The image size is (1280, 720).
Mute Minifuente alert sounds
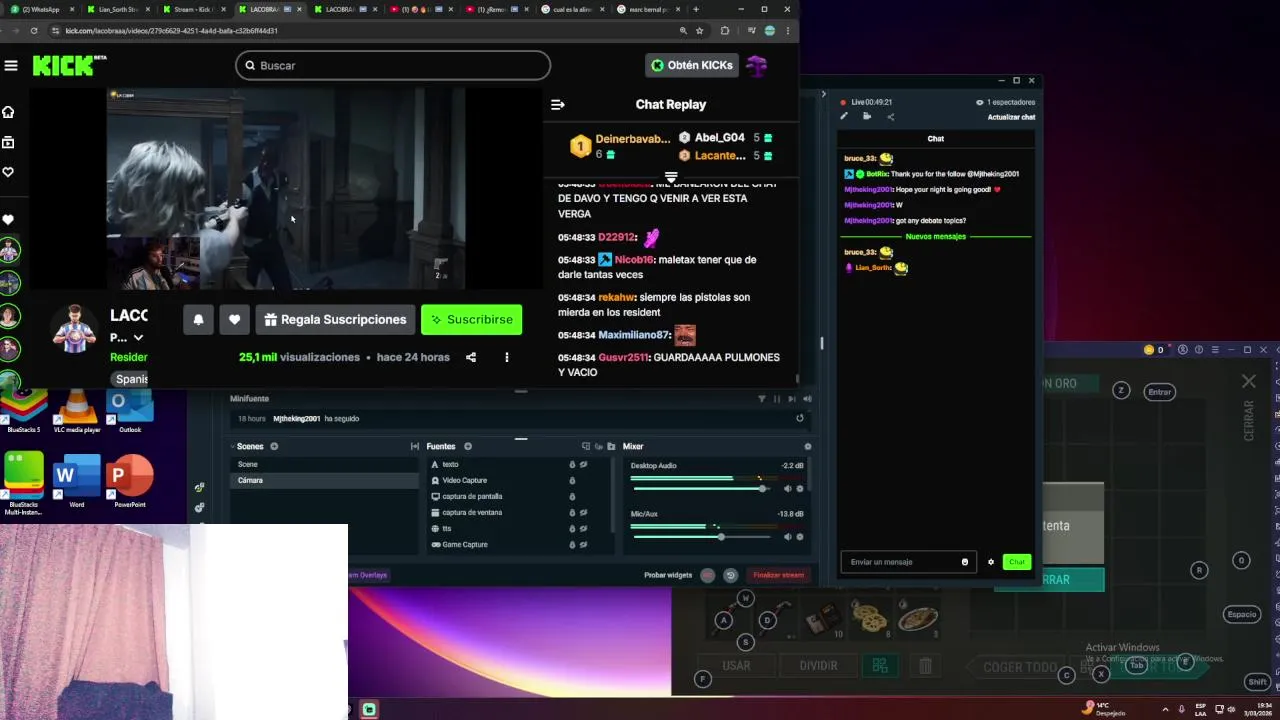click(x=807, y=399)
